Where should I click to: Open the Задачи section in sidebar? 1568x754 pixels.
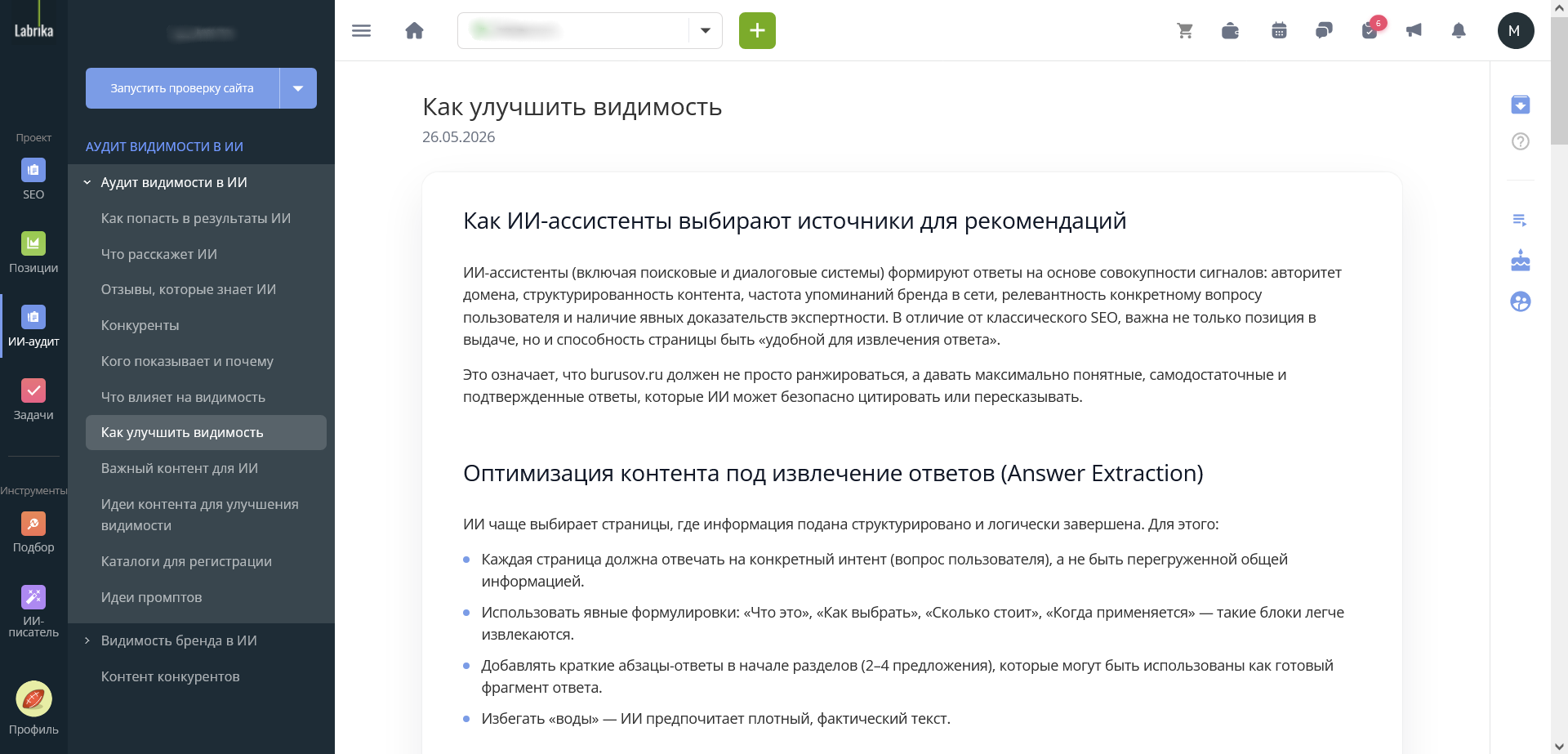tap(33, 399)
